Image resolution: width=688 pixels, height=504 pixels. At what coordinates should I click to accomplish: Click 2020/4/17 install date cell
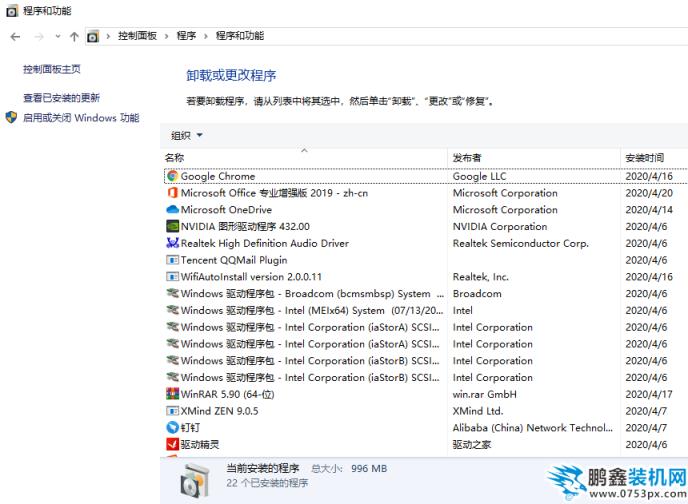pos(649,394)
